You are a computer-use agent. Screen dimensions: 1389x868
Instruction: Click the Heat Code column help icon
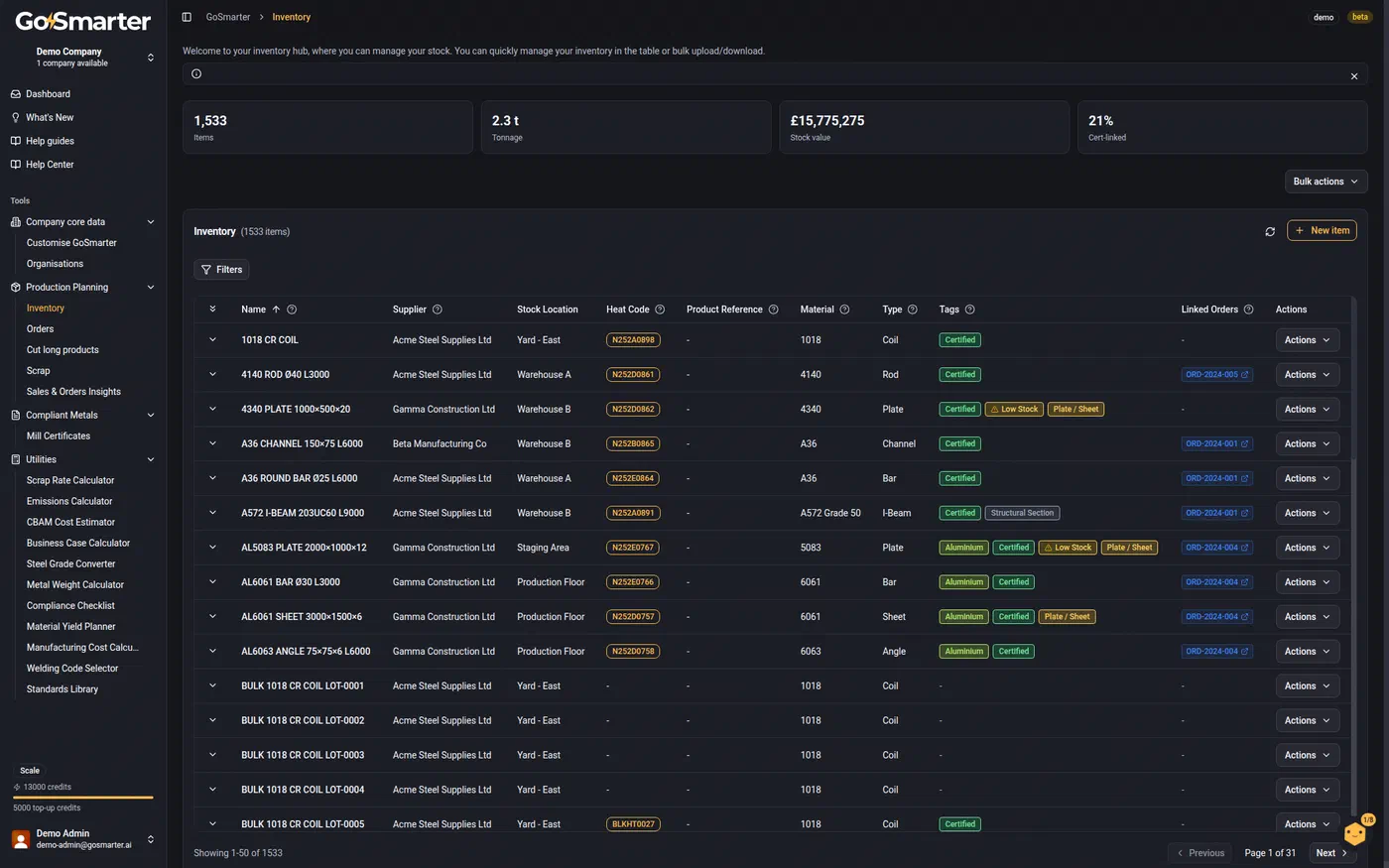point(660,310)
